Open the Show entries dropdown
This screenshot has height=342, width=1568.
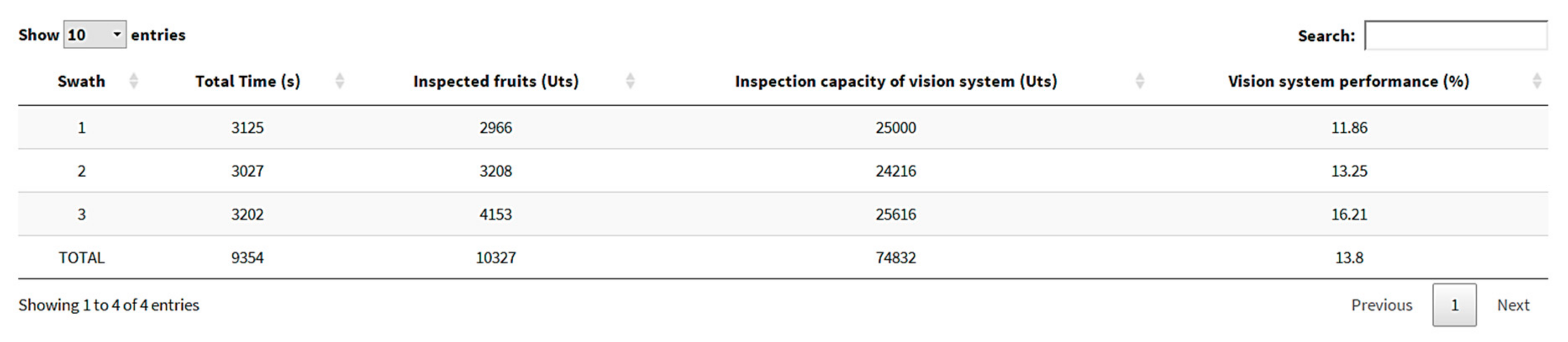[95, 35]
